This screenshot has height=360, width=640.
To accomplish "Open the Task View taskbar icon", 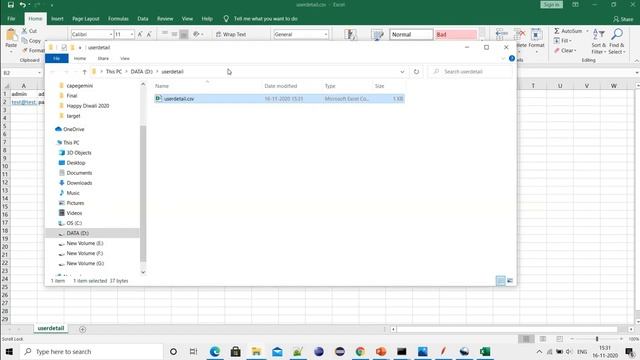I will click(193, 351).
